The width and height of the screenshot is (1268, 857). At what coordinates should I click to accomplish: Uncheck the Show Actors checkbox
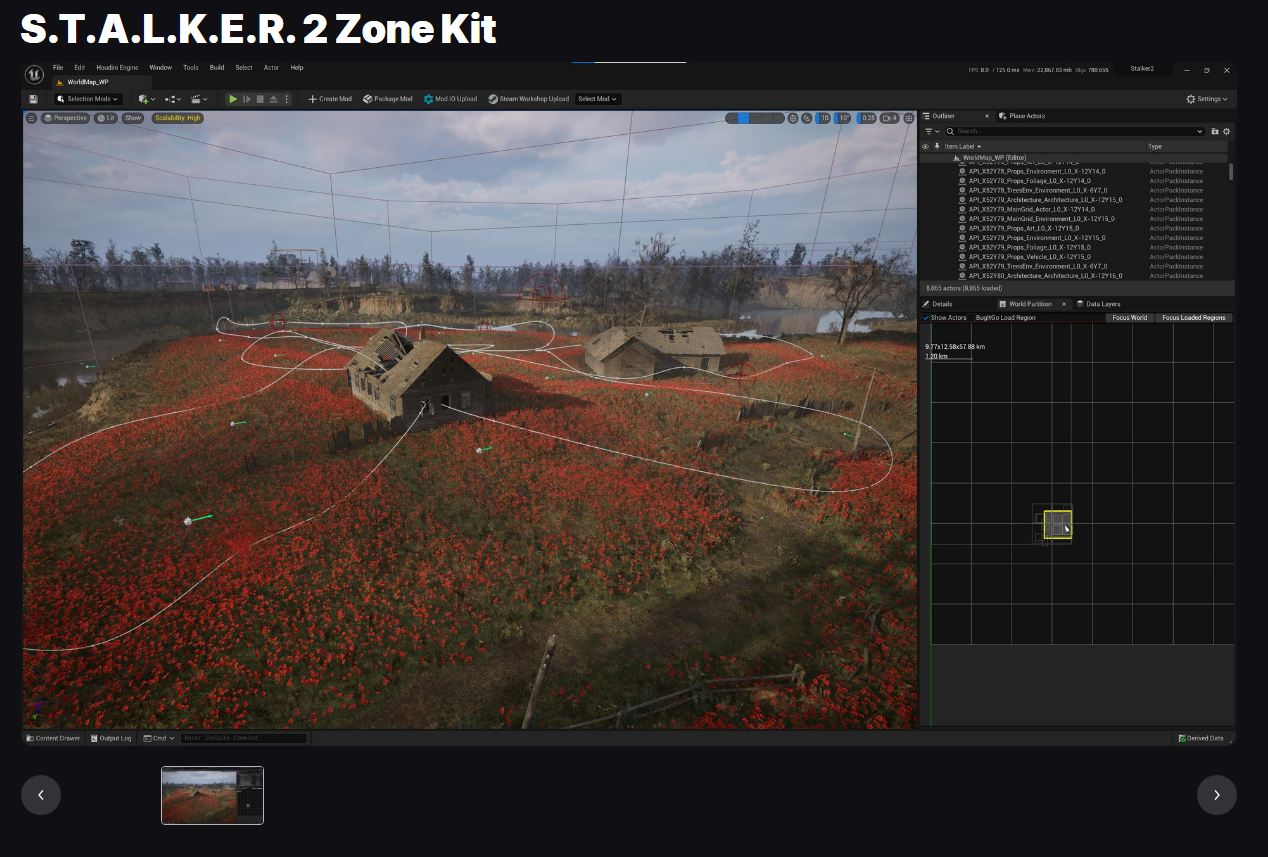tap(926, 318)
